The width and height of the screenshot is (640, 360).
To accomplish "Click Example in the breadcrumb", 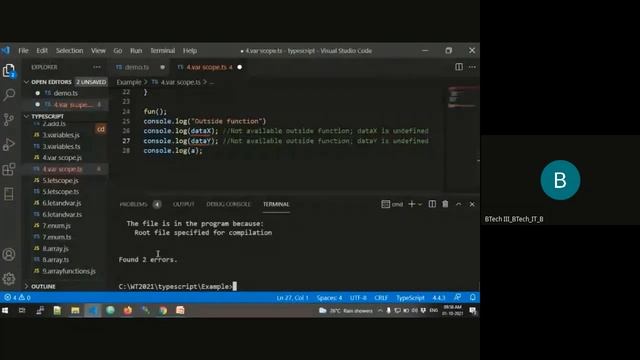I will 129,82.
